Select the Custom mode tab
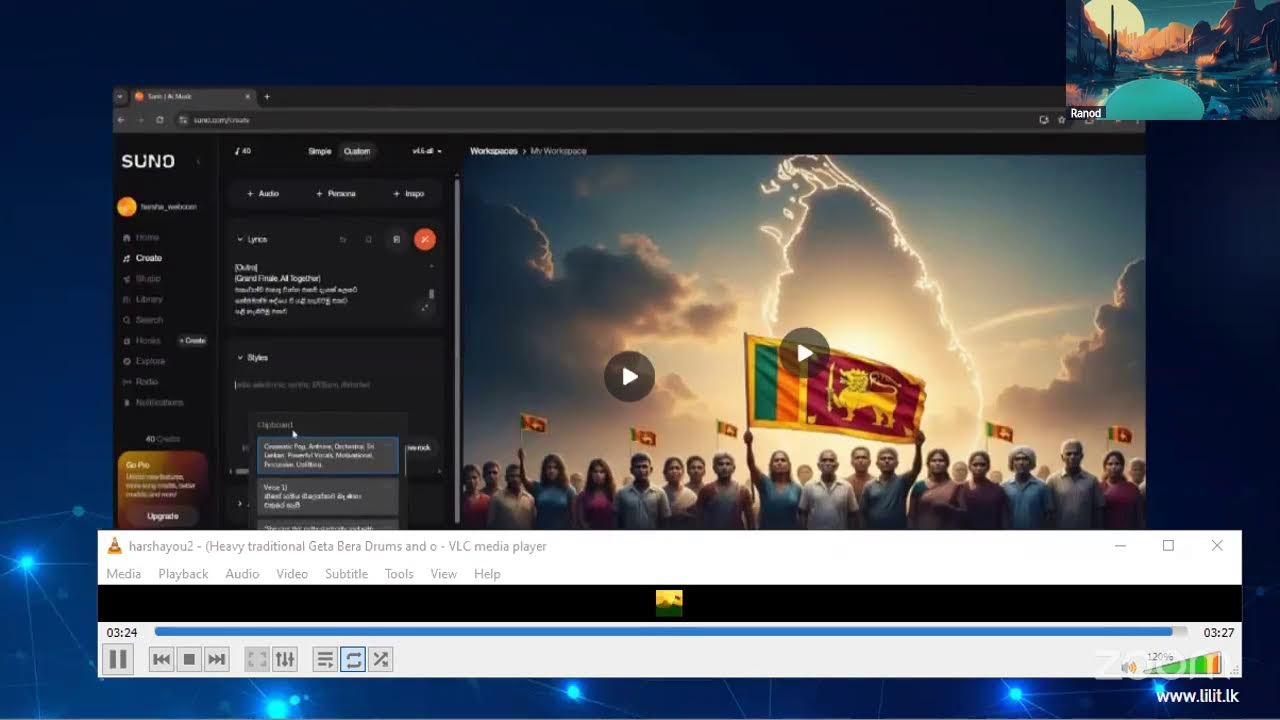This screenshot has width=1280, height=720. point(357,151)
